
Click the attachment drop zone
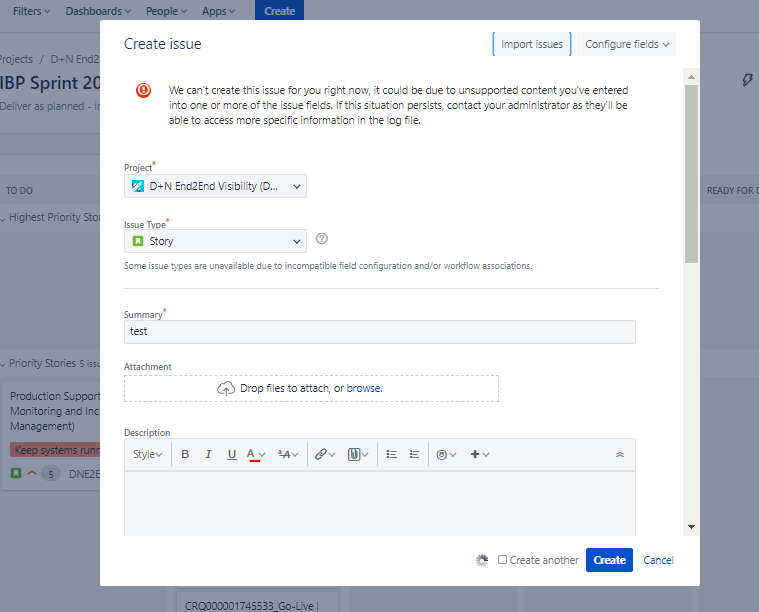click(x=311, y=388)
